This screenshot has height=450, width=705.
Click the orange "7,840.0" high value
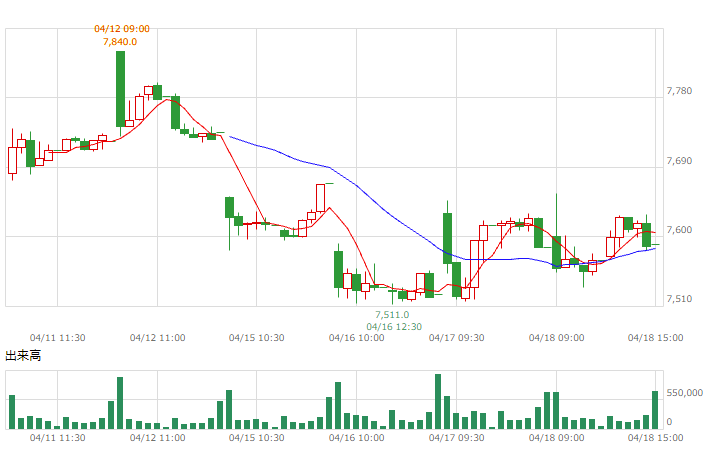tap(120, 42)
